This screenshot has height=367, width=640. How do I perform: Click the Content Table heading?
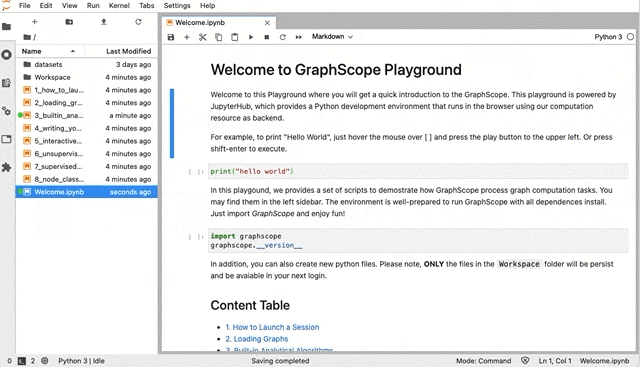tap(250, 305)
